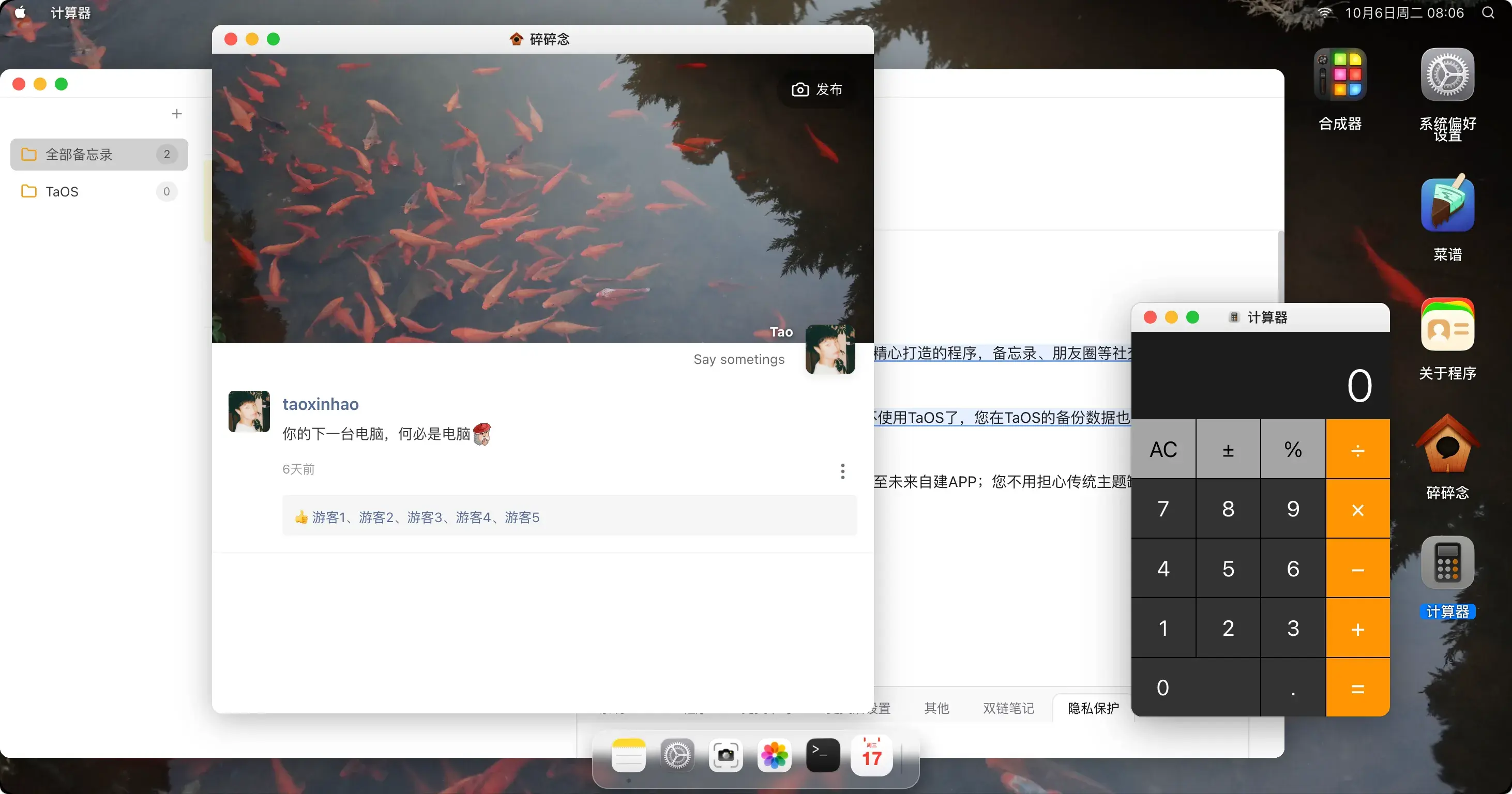Click the 发布 camera publish button
This screenshot has height=794, width=1512.
point(817,89)
